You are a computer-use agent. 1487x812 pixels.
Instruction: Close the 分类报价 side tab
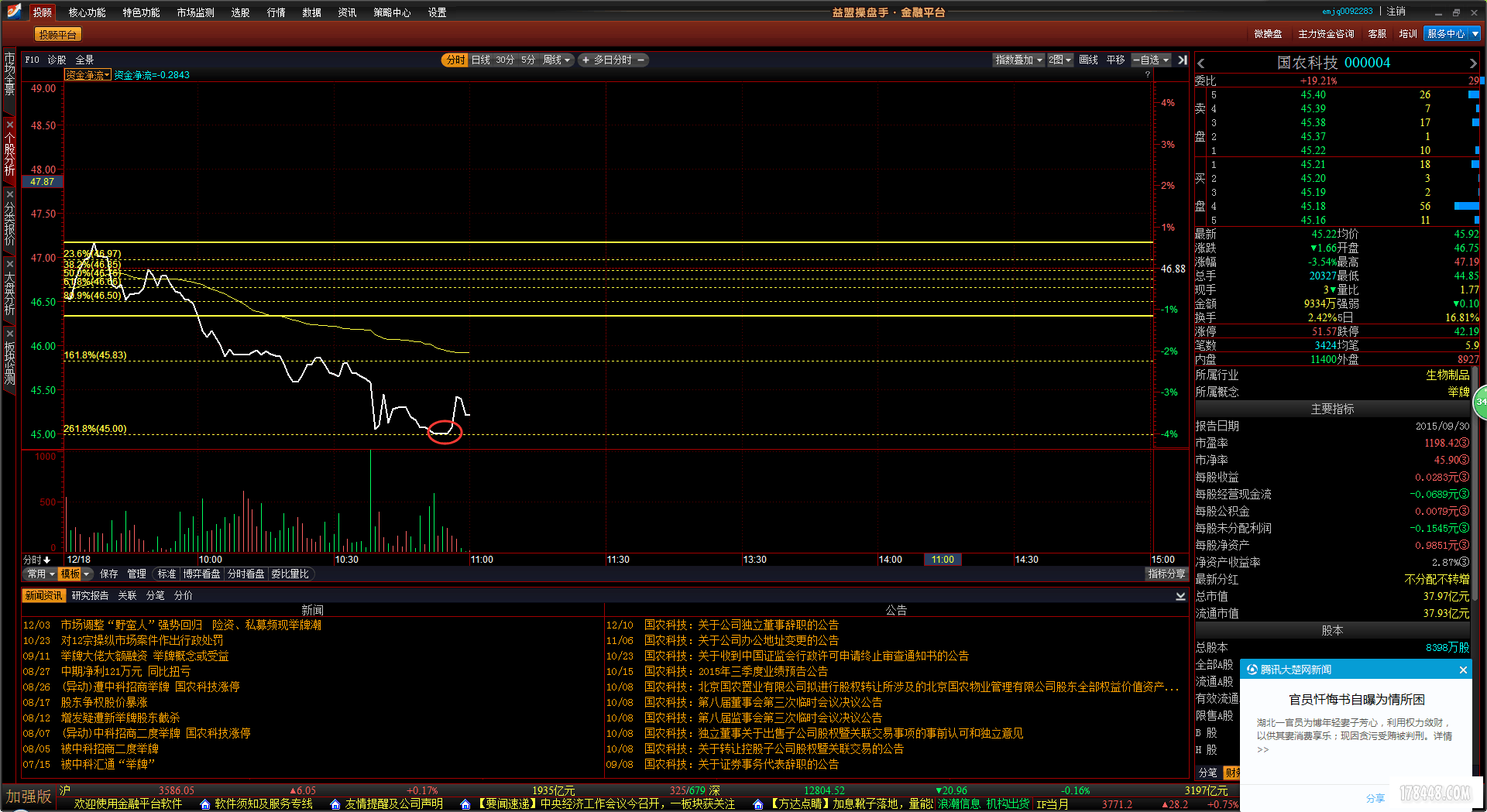point(9,194)
